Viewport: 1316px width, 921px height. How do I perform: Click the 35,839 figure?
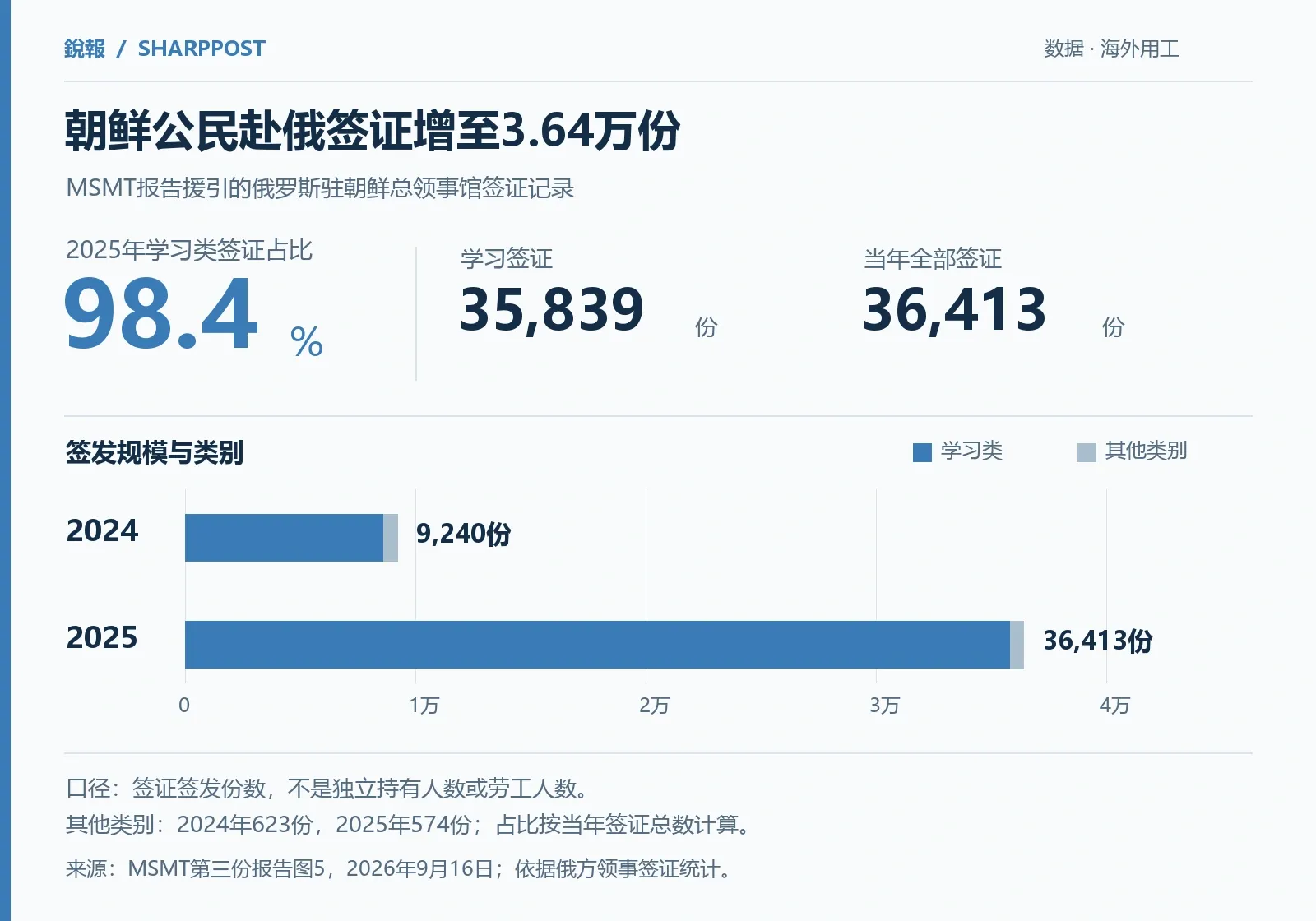(x=552, y=310)
